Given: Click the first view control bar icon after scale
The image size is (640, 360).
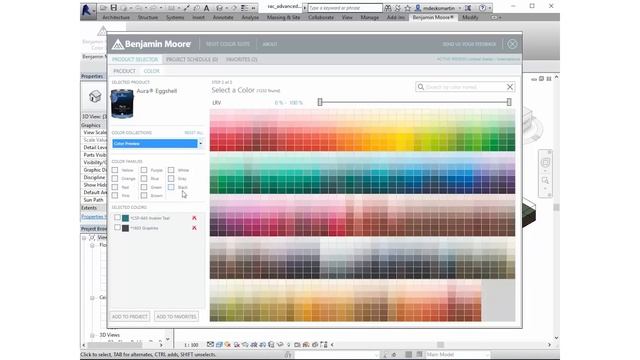Looking at the screenshot, I should pyautogui.click(x=210, y=345).
